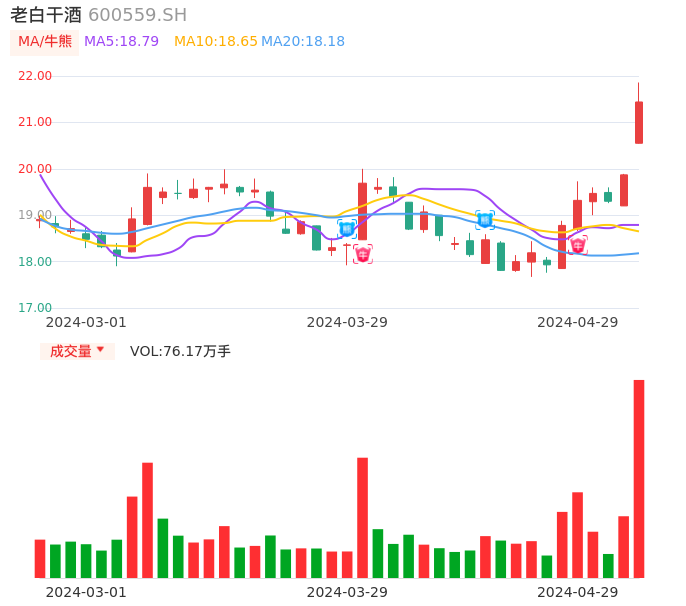Click the 2024-04-29 date on the price chart
Image resolution: width=686 pixels, height=606 pixels.
click(578, 322)
